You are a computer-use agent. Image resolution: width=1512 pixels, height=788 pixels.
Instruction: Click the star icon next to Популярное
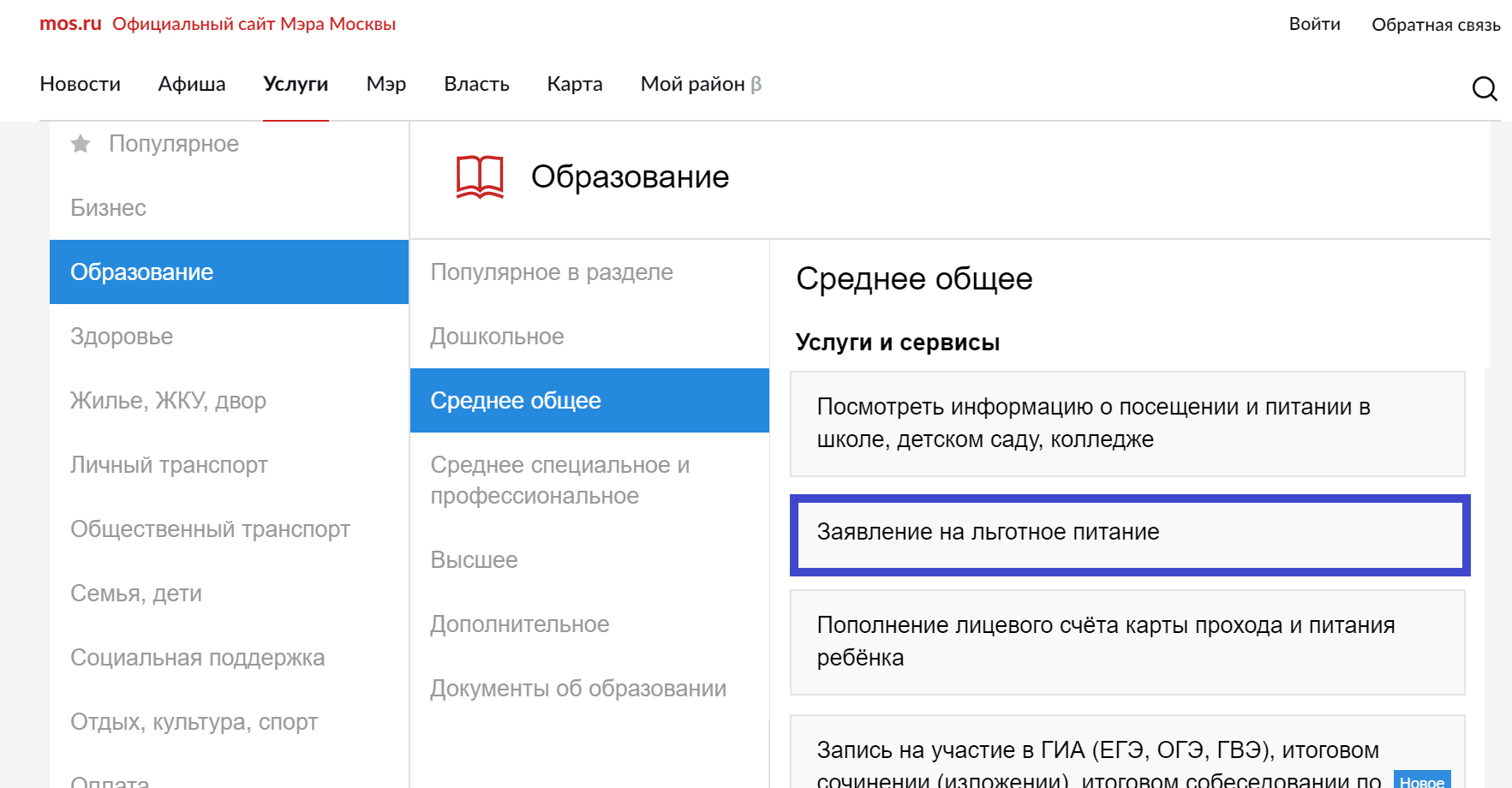click(81, 144)
